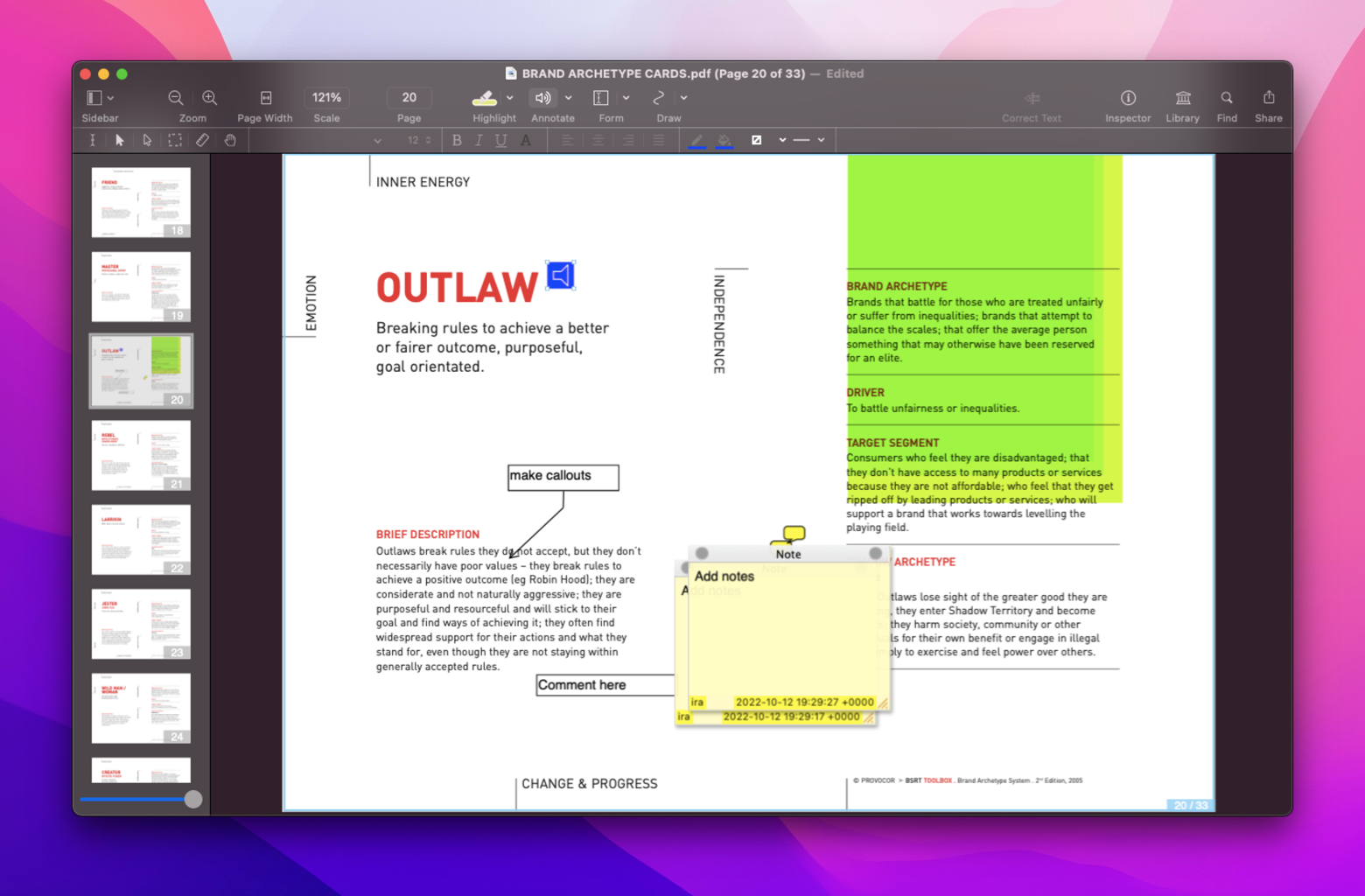The height and width of the screenshot is (896, 1365).
Task: Select the Form text field tool
Action: pyautogui.click(x=600, y=98)
